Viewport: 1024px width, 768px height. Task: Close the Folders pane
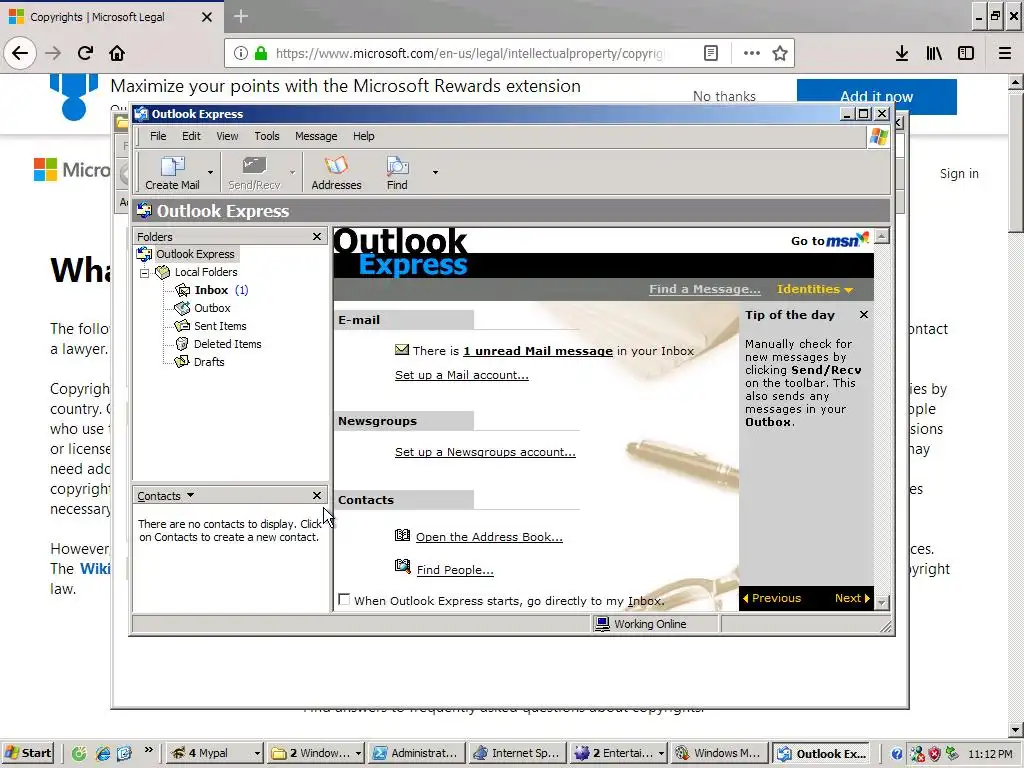pyautogui.click(x=317, y=236)
